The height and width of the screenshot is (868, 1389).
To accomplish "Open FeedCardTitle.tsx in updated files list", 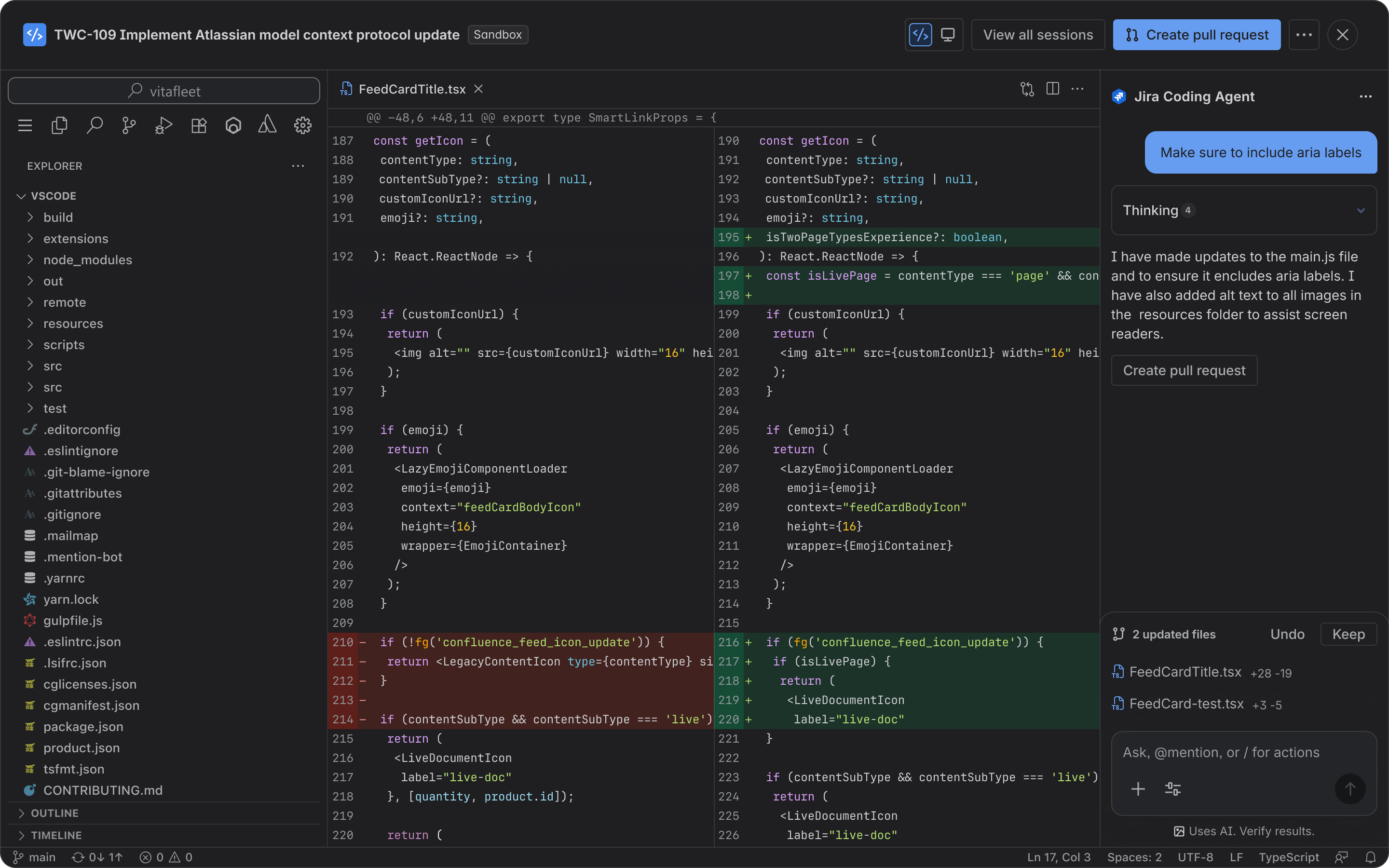I will point(1201,672).
